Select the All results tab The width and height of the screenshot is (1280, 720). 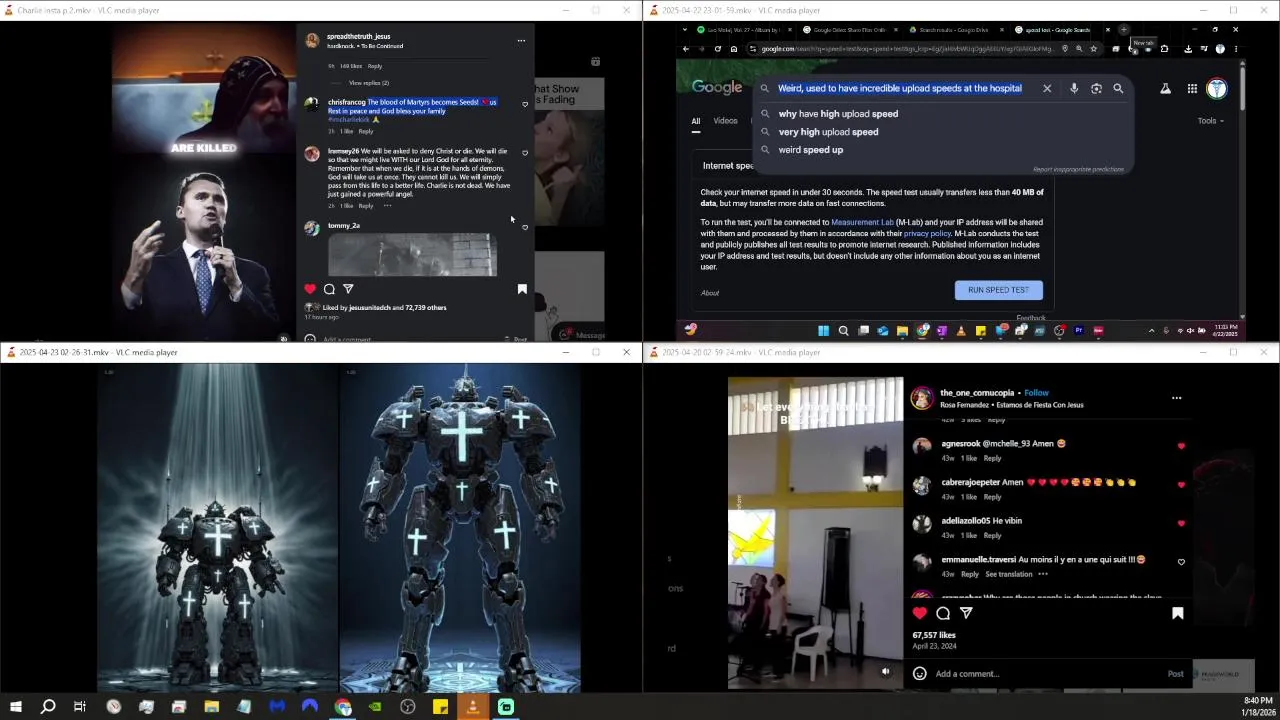pos(696,121)
